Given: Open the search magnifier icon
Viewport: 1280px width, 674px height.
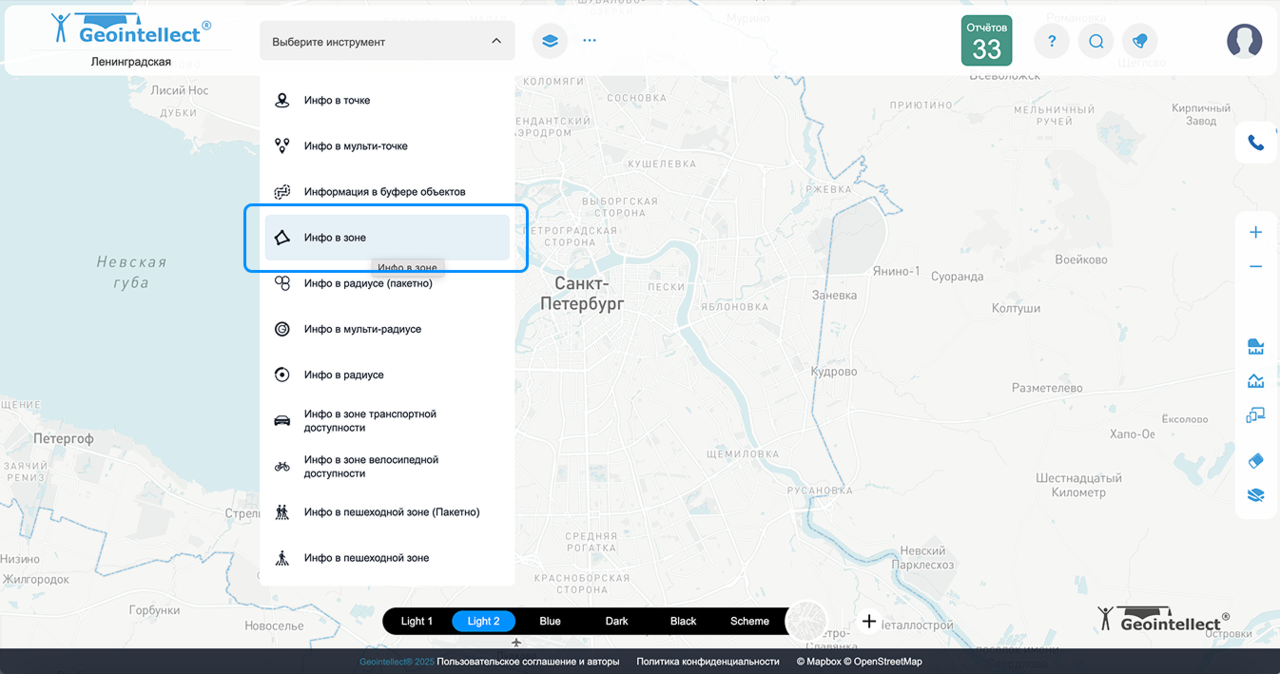Looking at the screenshot, I should (x=1096, y=41).
